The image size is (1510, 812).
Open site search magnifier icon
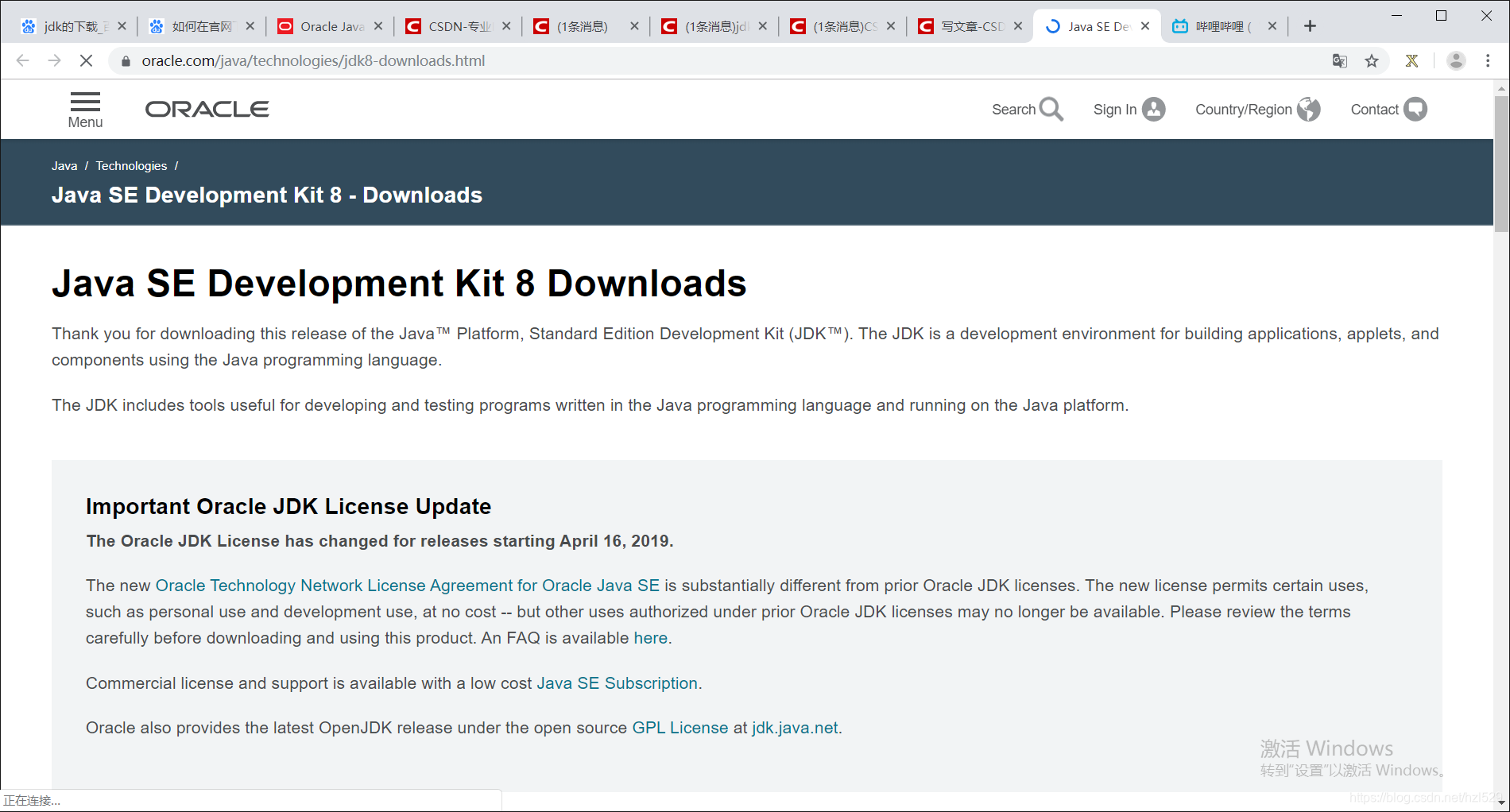coord(1051,109)
